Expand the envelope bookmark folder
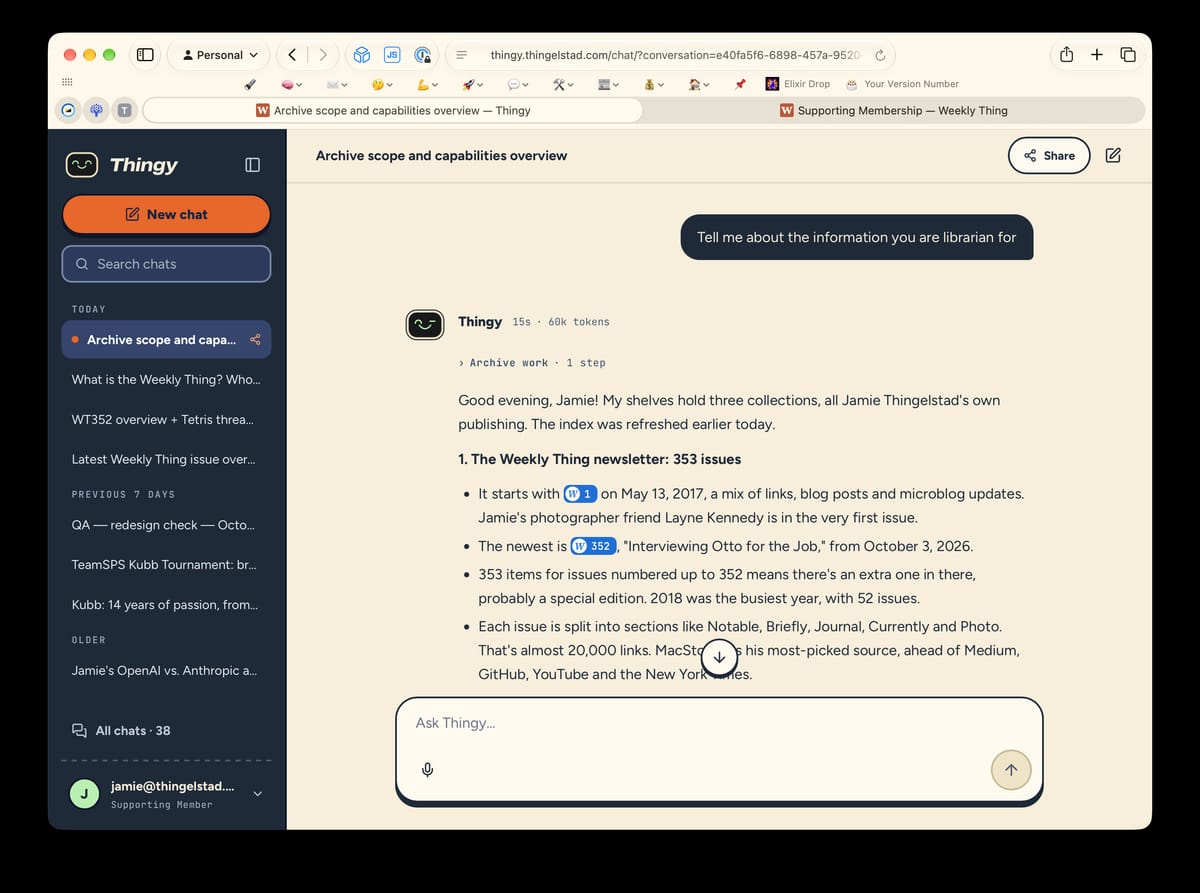Screen dimensions: 1200x893 [337, 84]
